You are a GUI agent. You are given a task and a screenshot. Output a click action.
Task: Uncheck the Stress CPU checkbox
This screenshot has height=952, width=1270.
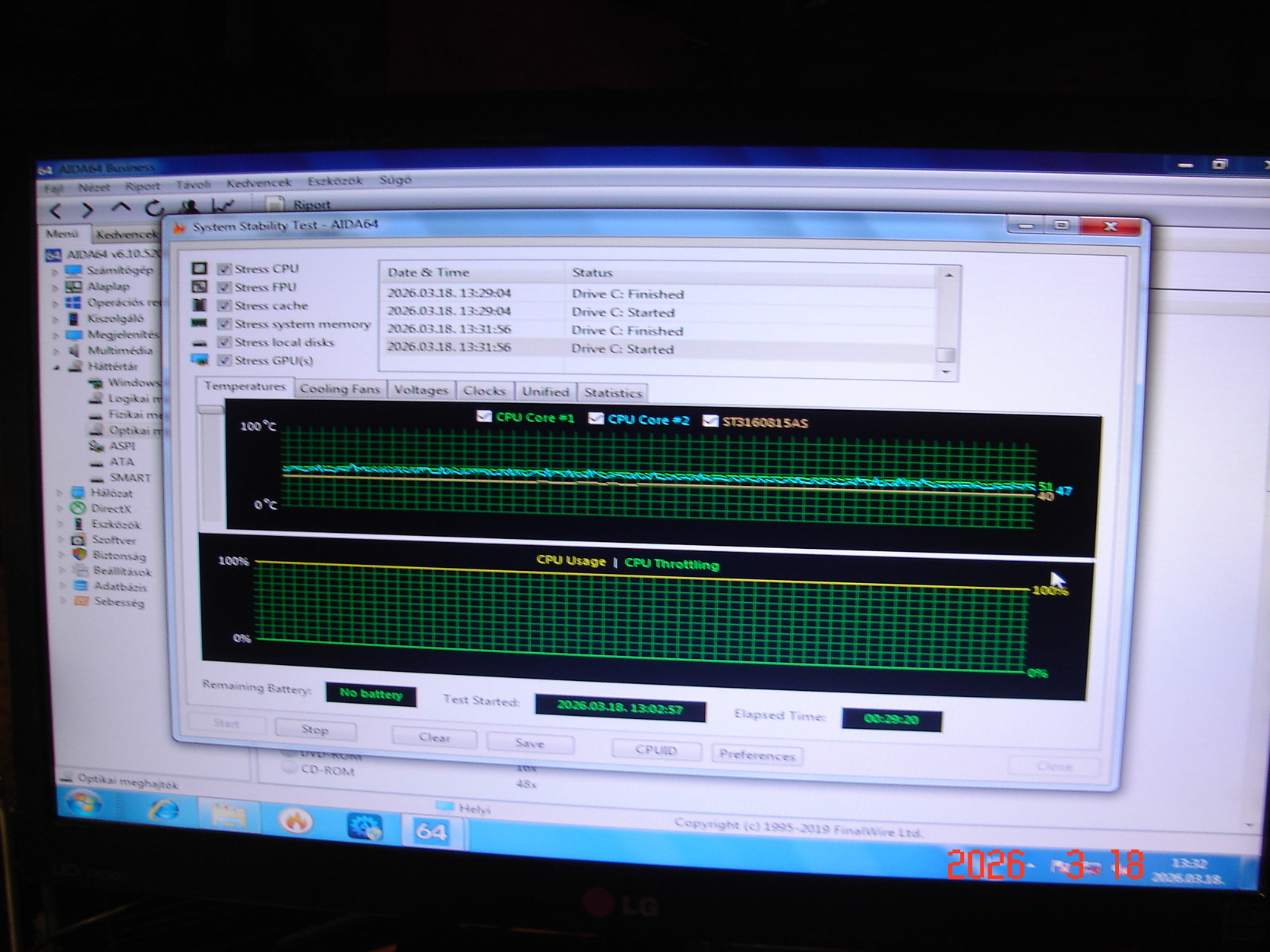tap(224, 269)
